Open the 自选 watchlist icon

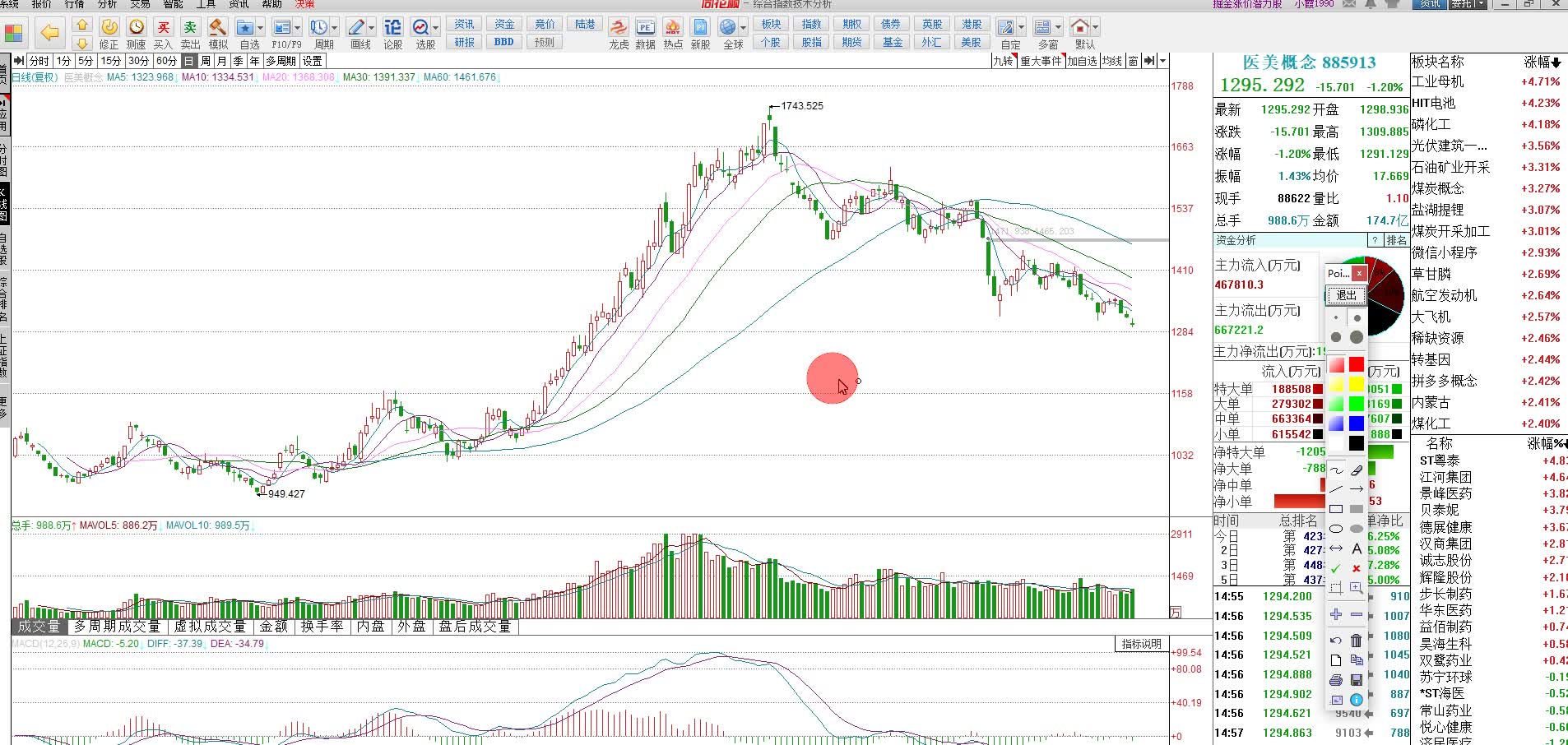245,29
